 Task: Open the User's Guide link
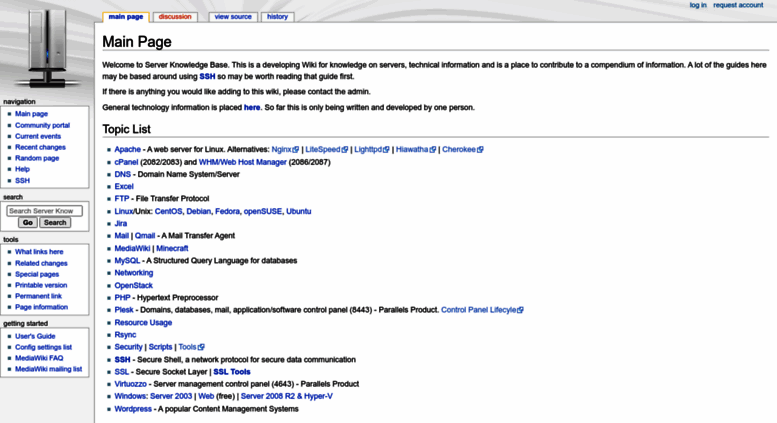tap(35, 336)
